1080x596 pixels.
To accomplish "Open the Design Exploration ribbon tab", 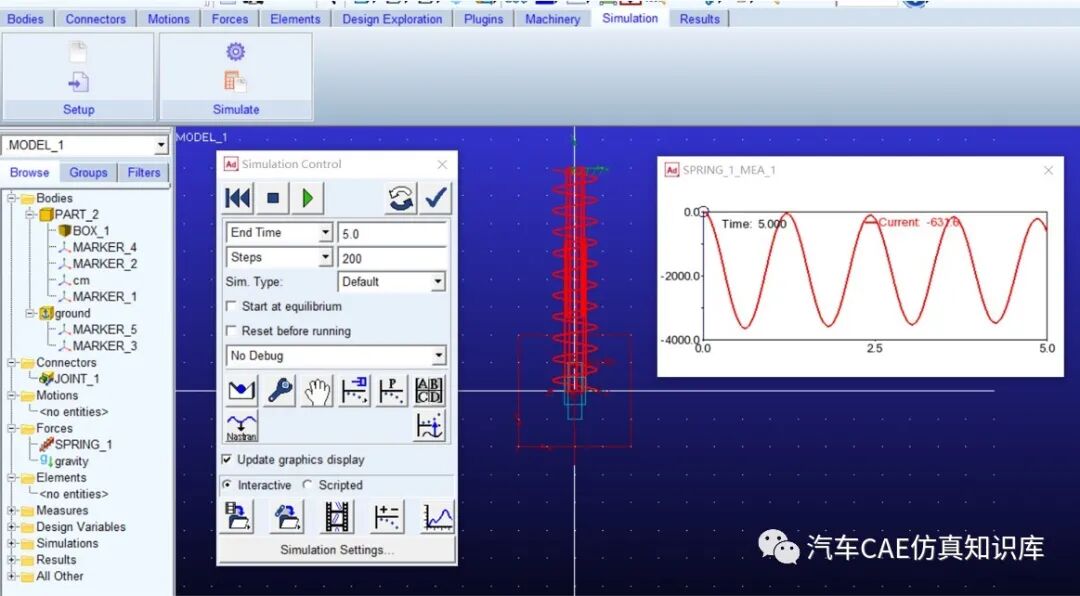I will (x=393, y=19).
